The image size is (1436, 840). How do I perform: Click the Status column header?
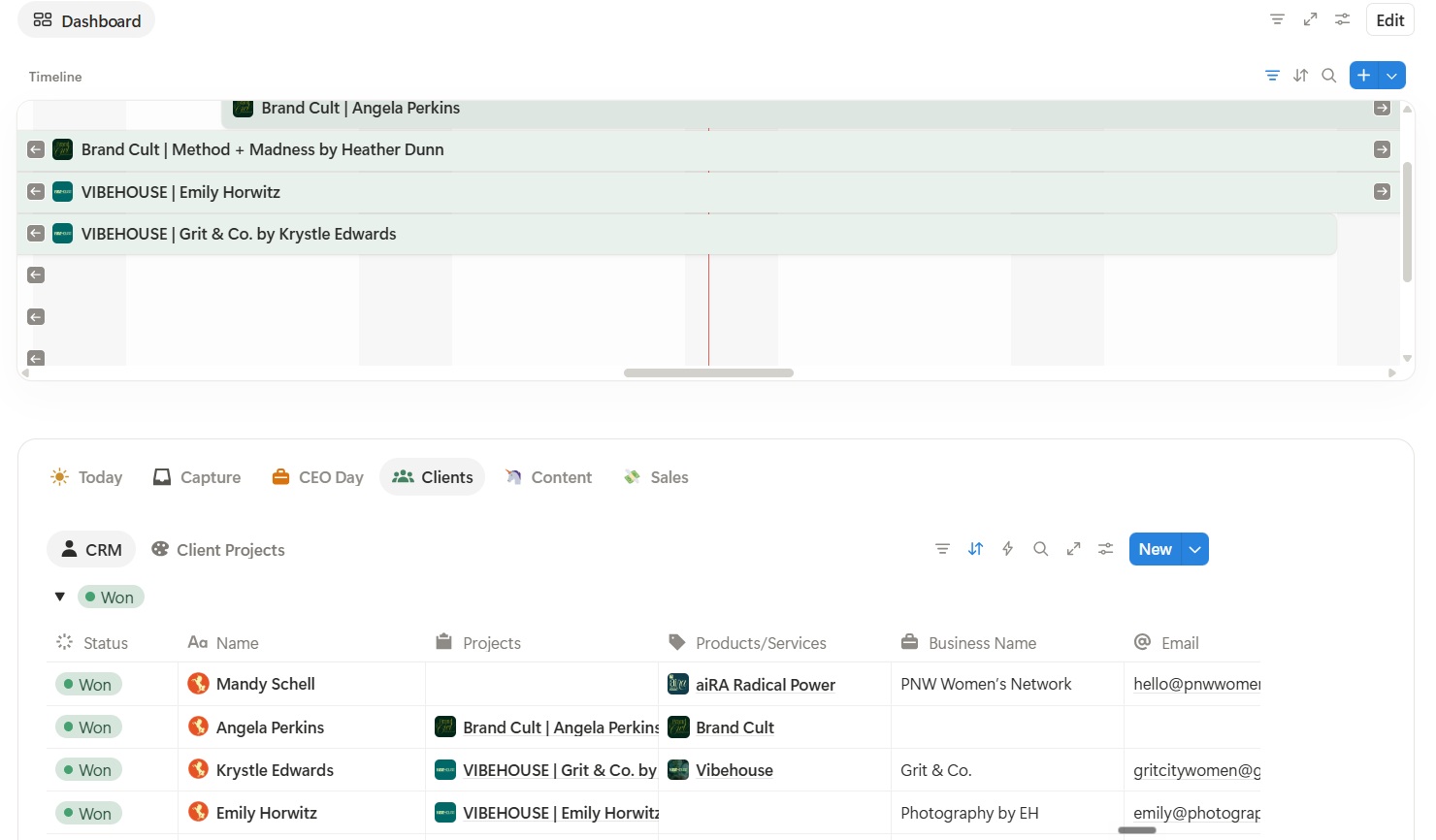pos(113,643)
